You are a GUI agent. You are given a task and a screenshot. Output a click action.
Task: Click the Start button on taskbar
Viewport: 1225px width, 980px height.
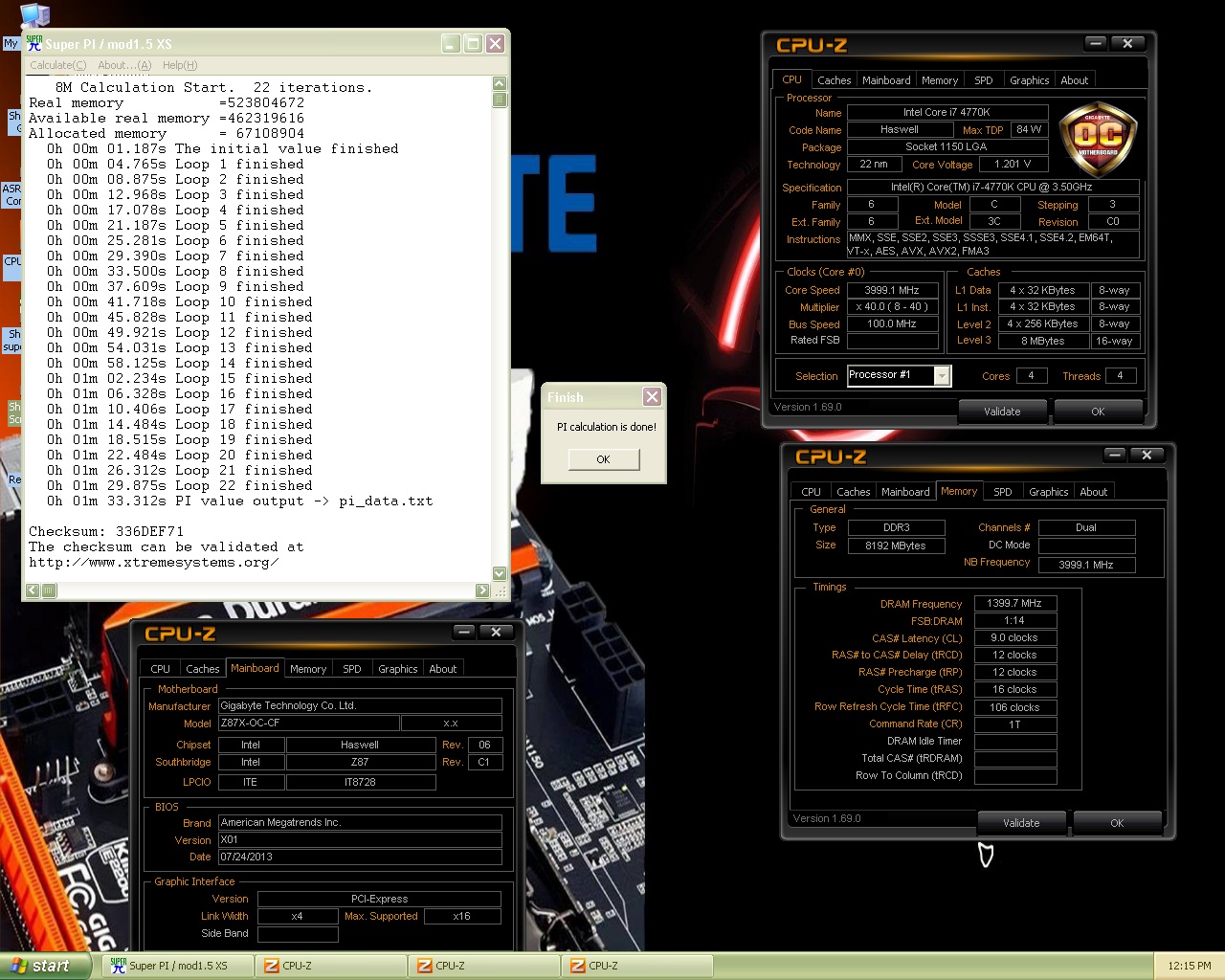coord(43,966)
